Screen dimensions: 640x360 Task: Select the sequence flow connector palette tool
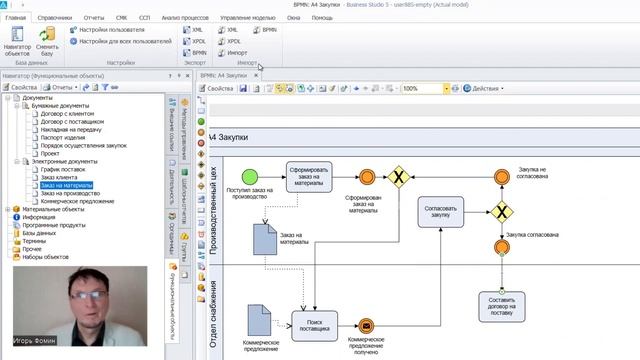[x=201, y=100]
